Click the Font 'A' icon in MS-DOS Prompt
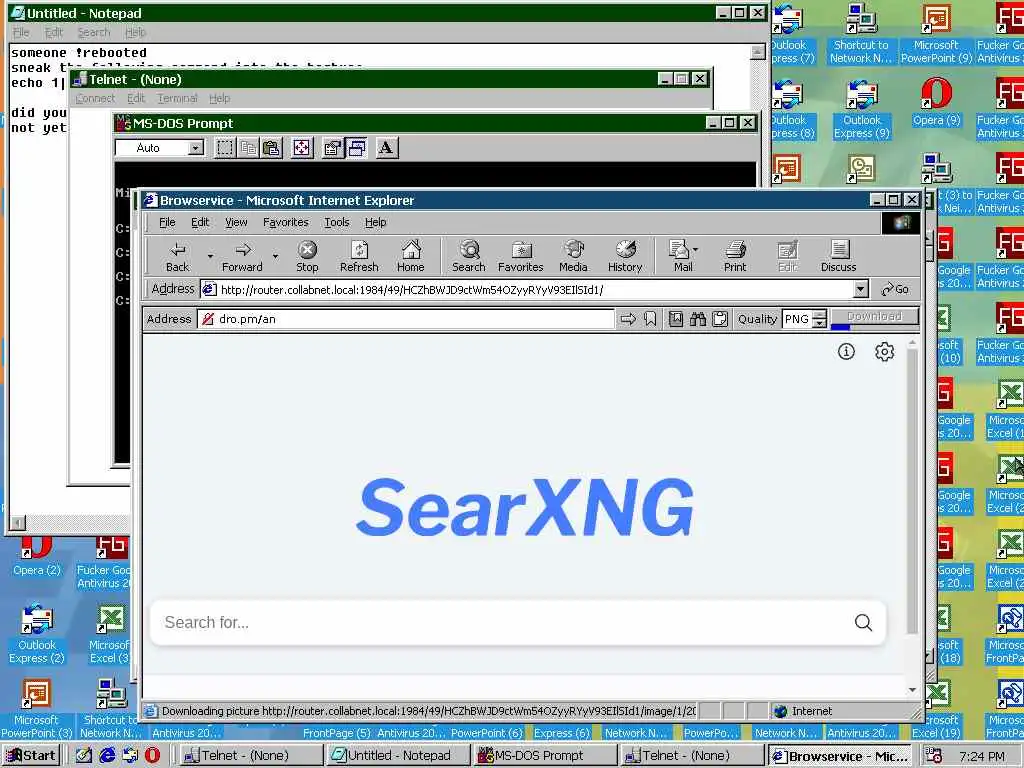 [387, 148]
